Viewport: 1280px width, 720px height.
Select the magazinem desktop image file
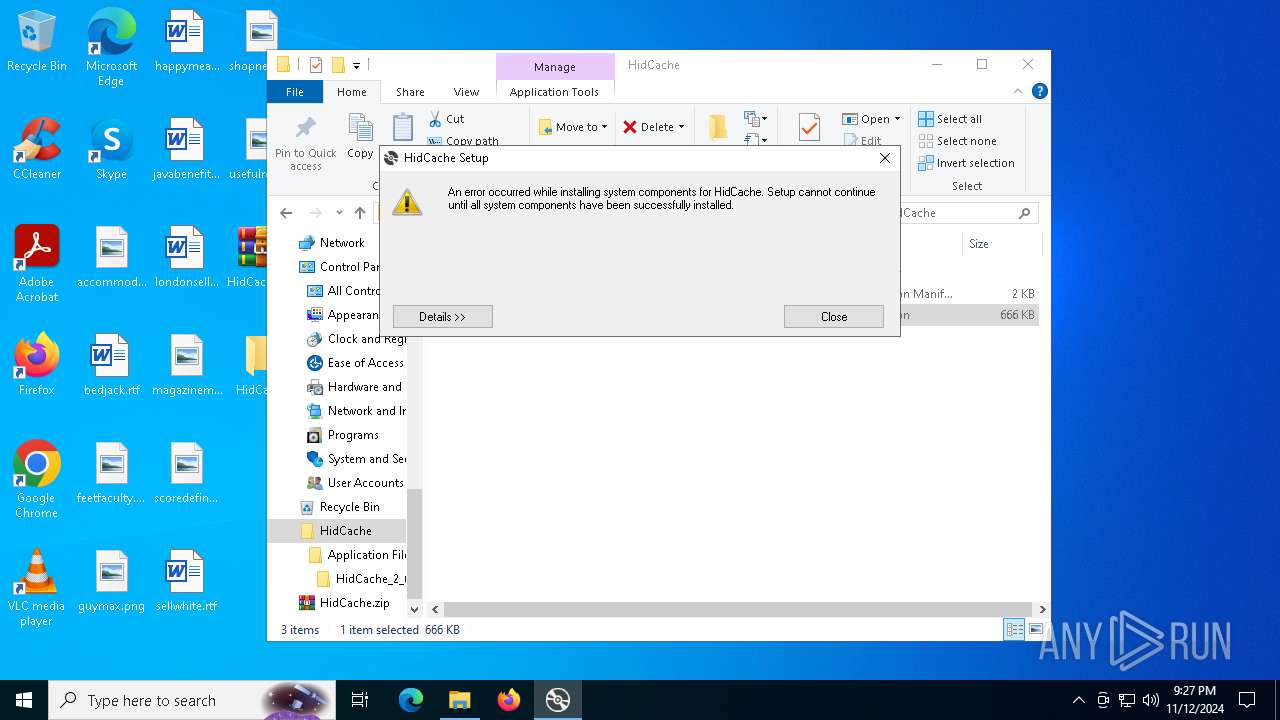[x=186, y=366]
